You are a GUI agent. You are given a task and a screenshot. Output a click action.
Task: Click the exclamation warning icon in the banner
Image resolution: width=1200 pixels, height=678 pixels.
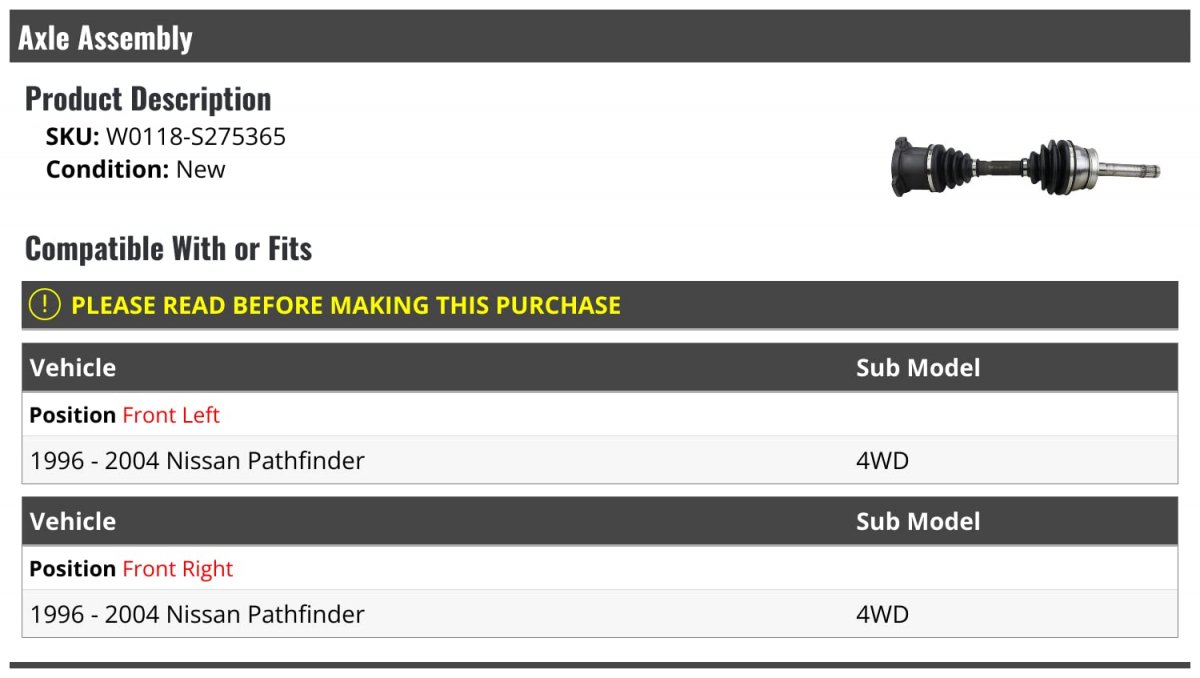click(x=45, y=305)
